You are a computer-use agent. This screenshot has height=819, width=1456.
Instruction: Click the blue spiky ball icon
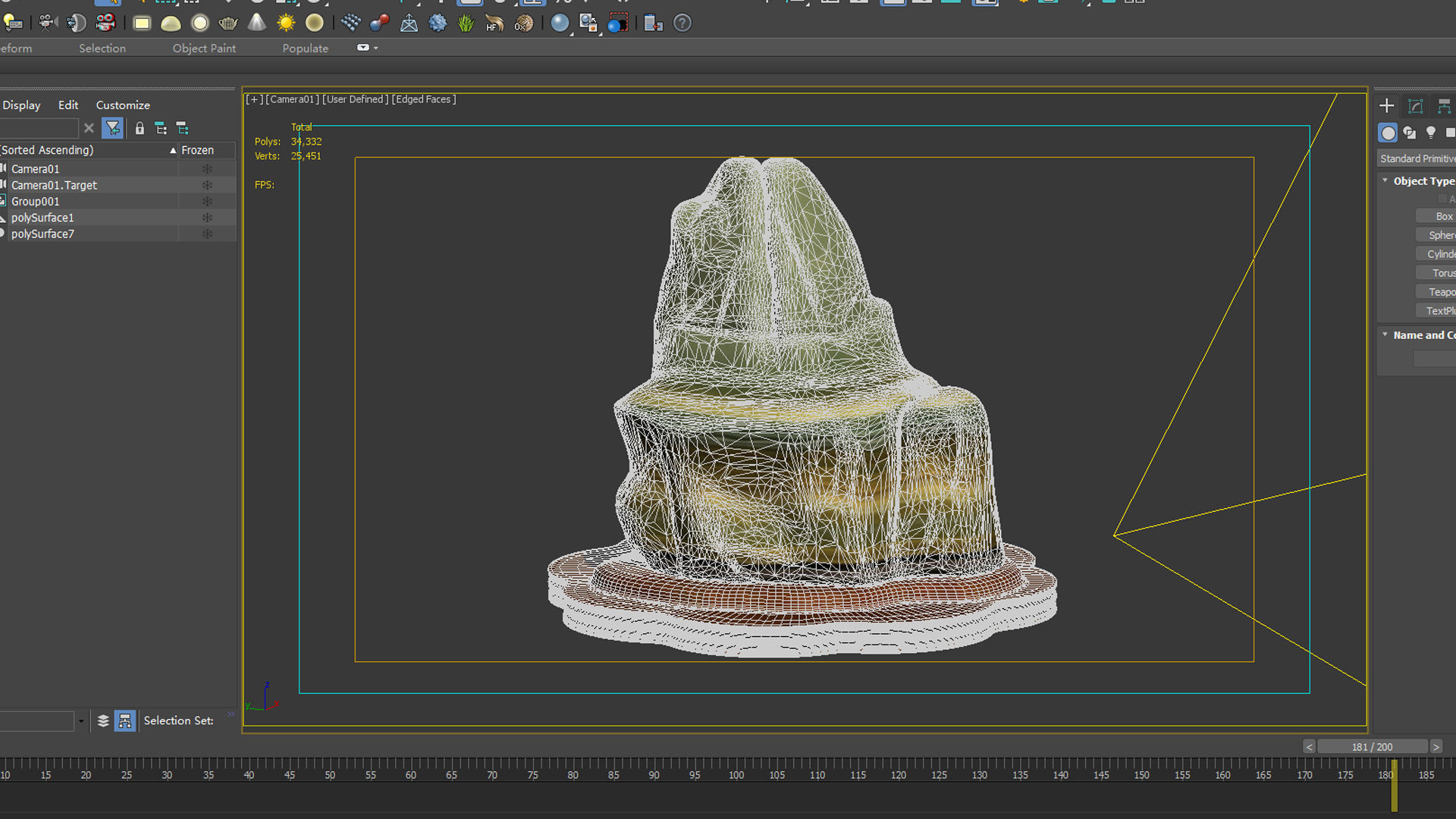(x=438, y=23)
